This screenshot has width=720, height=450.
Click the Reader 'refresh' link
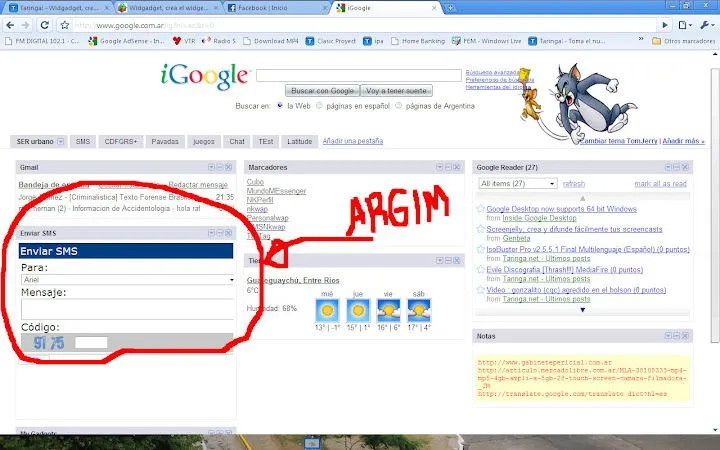pos(574,184)
